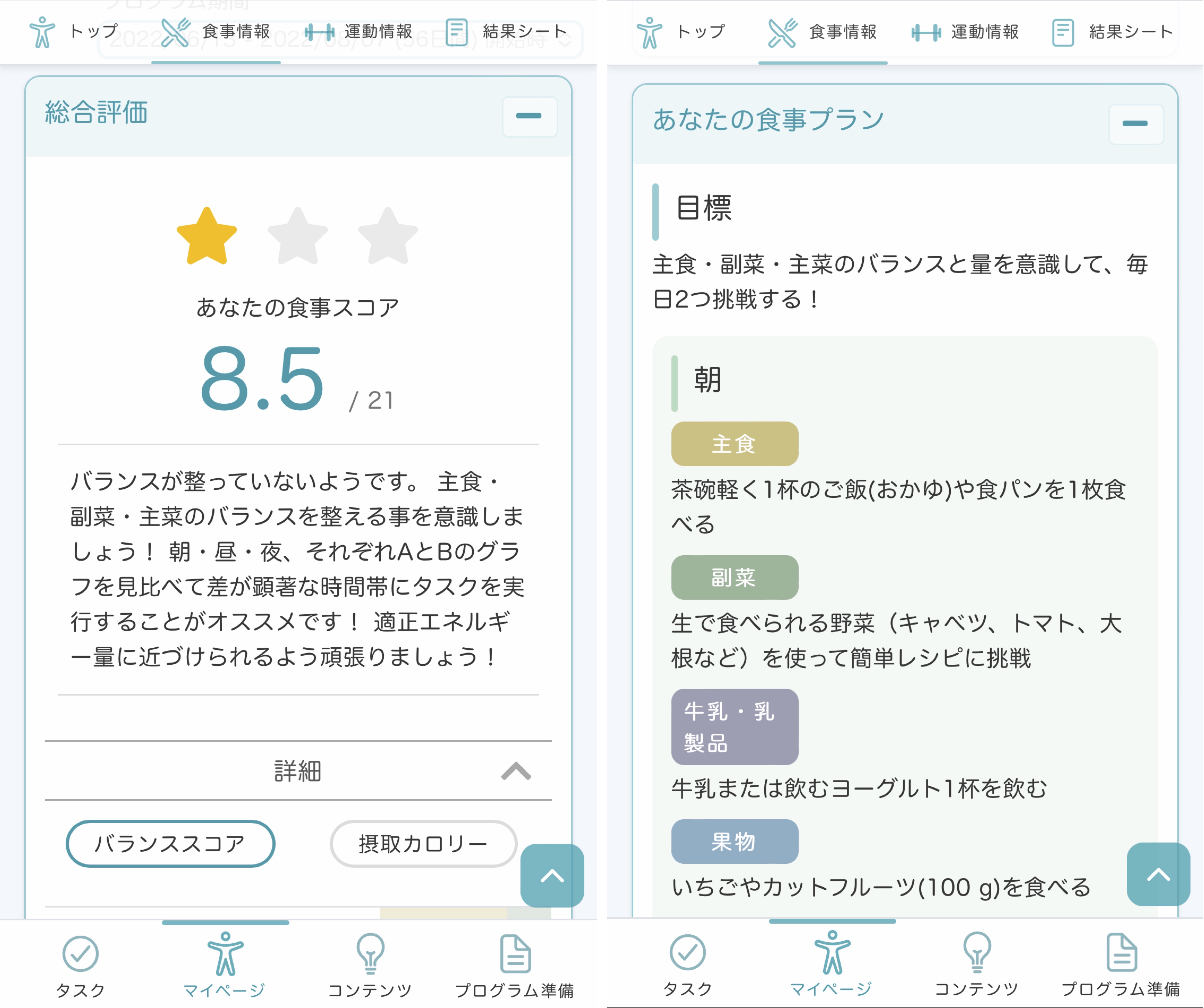Open the コンテンツ lightbulb icon on right screen
Image resolution: width=1204 pixels, height=1008 pixels.
click(977, 952)
